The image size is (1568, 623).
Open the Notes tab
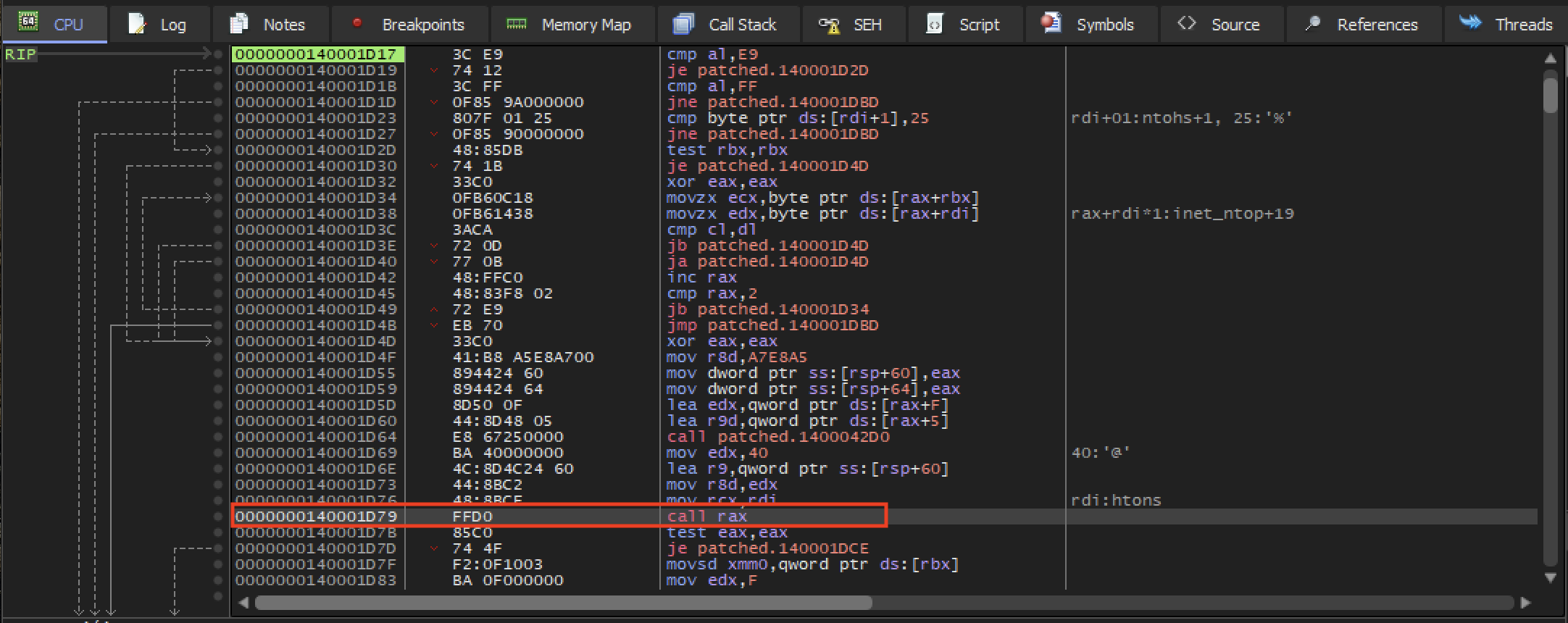tap(271, 24)
